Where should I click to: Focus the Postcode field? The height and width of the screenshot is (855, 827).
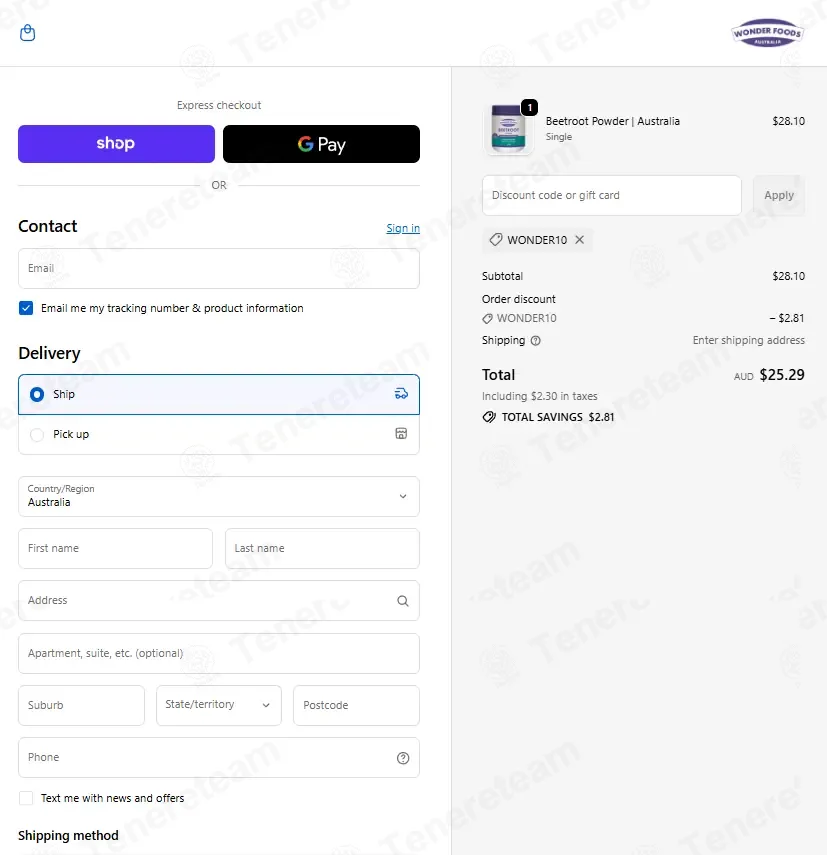click(357, 705)
